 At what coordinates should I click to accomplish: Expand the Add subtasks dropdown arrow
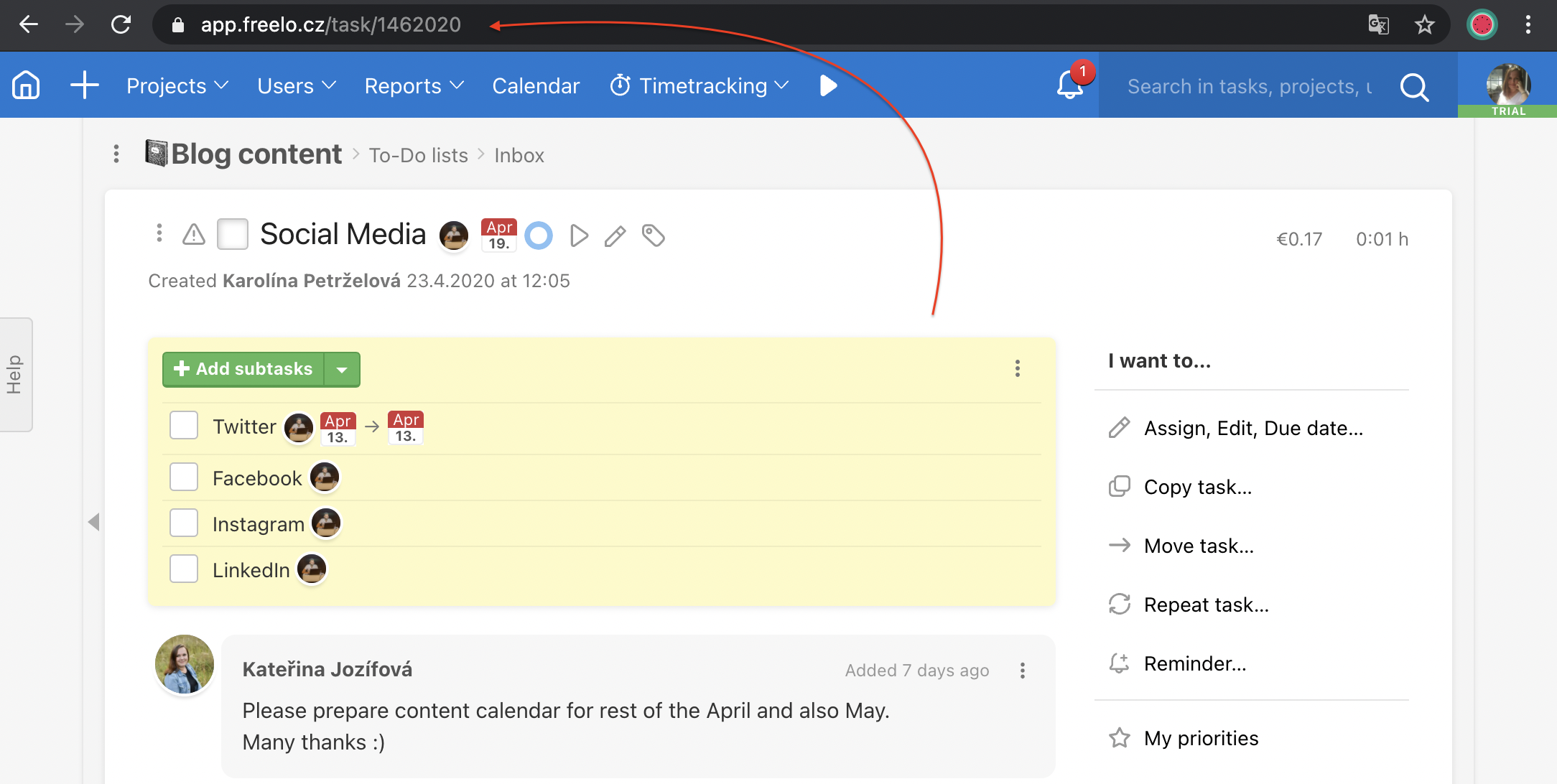[344, 369]
